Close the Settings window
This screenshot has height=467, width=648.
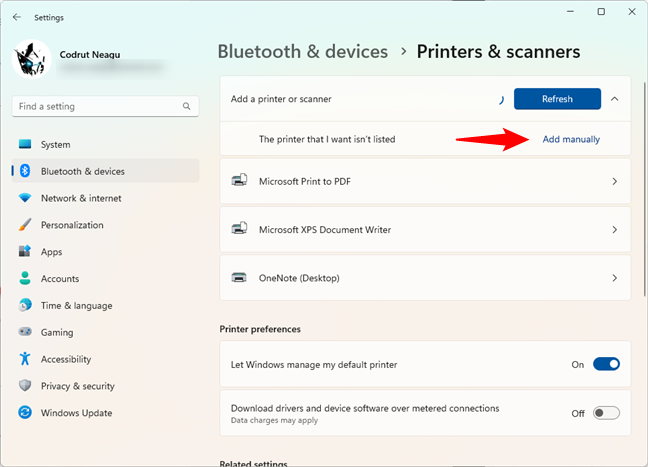click(x=632, y=12)
